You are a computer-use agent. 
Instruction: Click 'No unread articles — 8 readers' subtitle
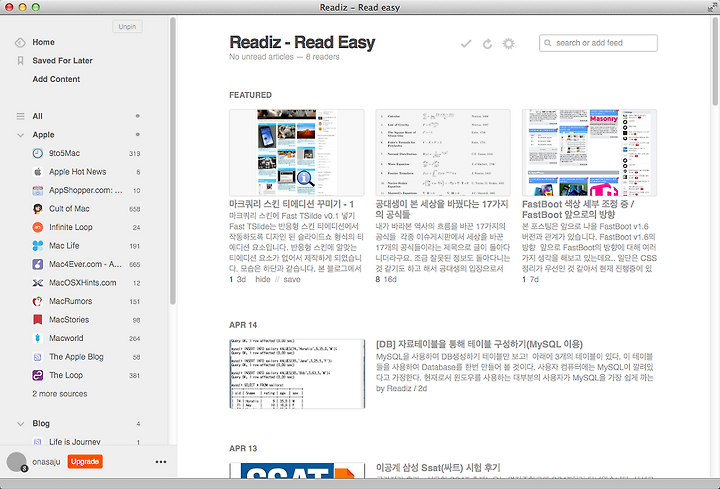[284, 57]
